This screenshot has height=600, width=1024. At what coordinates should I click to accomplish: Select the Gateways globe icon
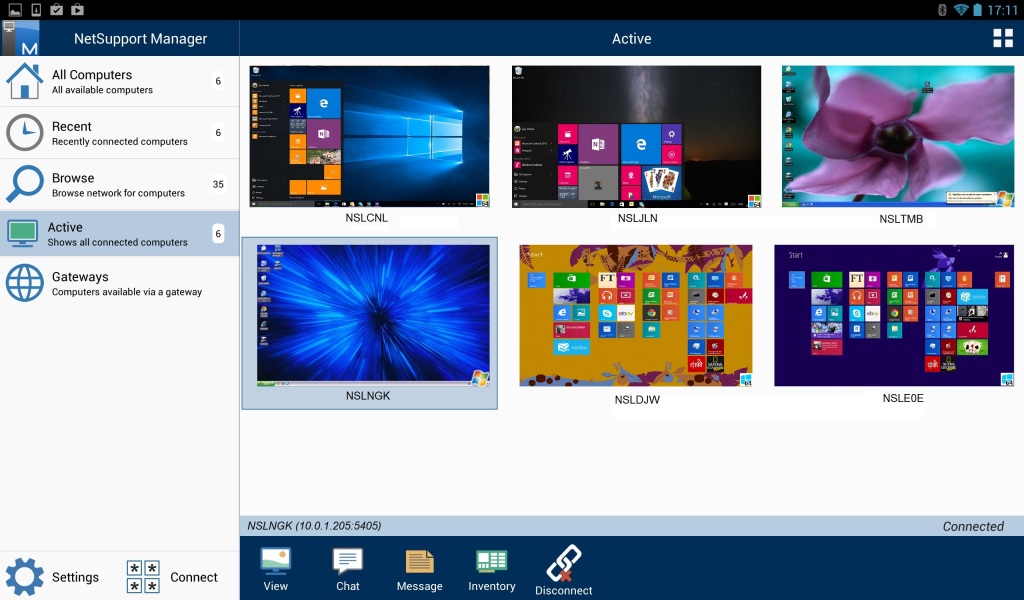click(x=24, y=282)
